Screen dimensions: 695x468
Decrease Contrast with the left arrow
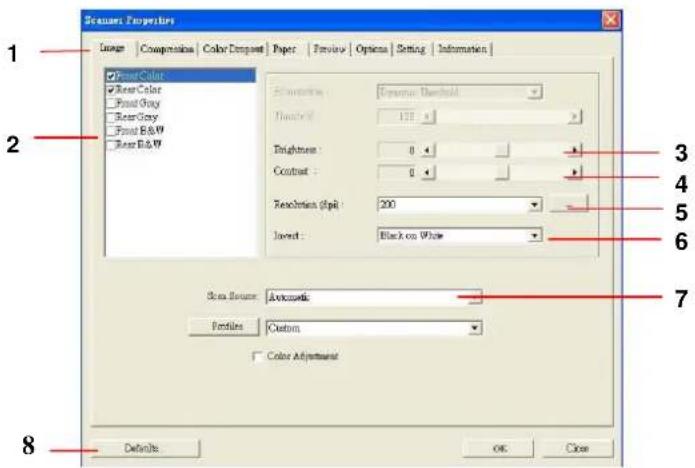[x=427, y=172]
